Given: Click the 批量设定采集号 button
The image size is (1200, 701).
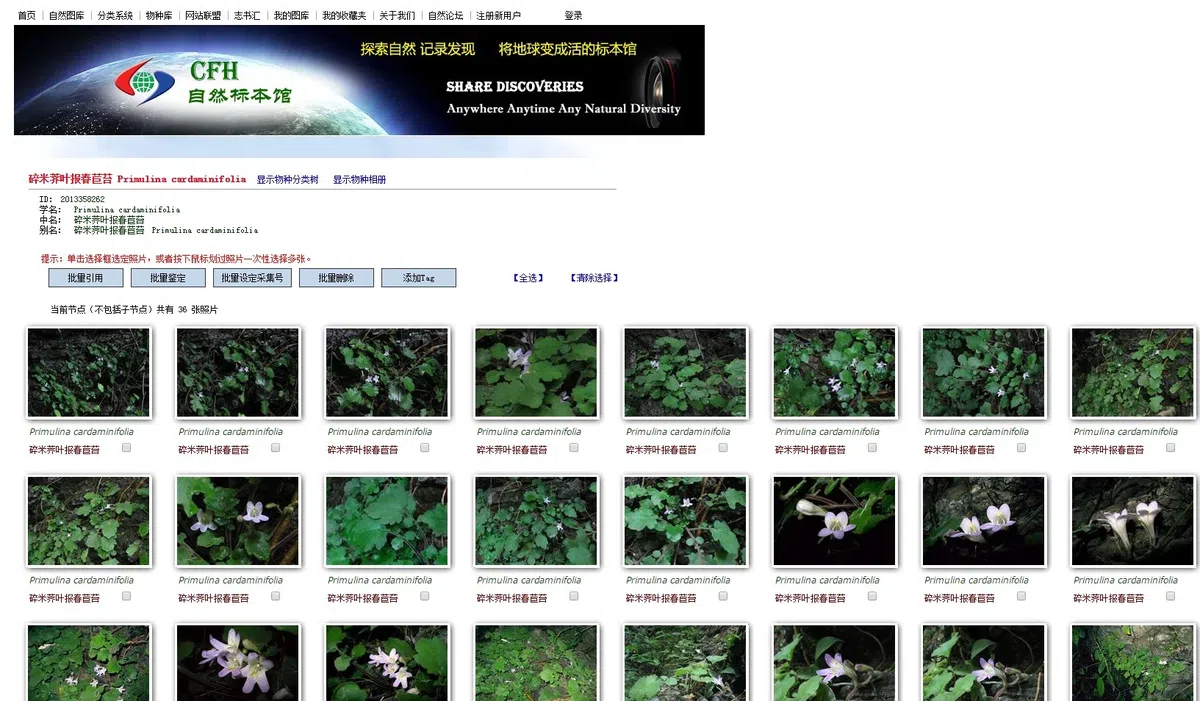Looking at the screenshot, I should coord(252,278).
